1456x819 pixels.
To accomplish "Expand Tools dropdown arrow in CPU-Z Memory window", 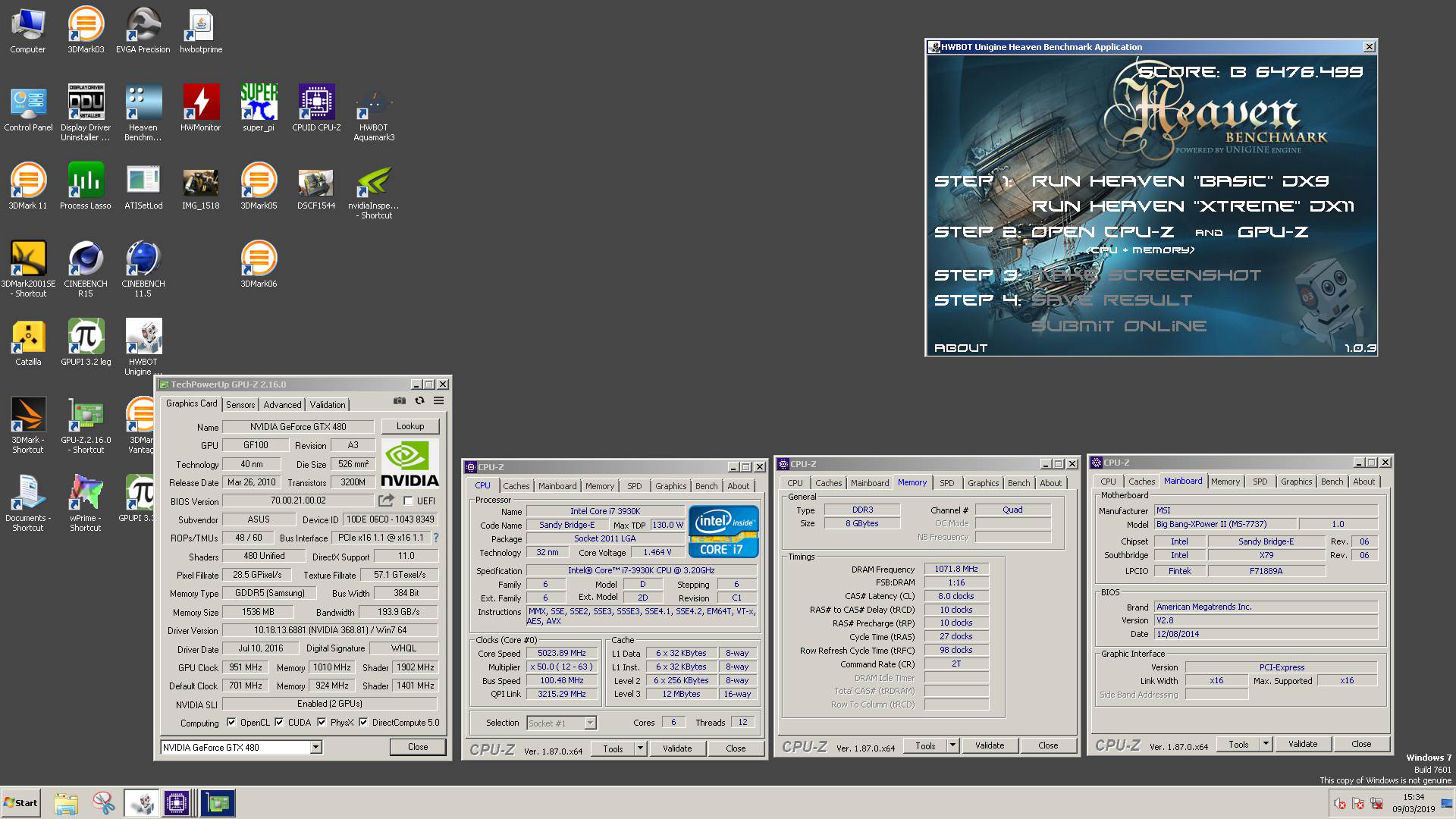I will tap(952, 745).
